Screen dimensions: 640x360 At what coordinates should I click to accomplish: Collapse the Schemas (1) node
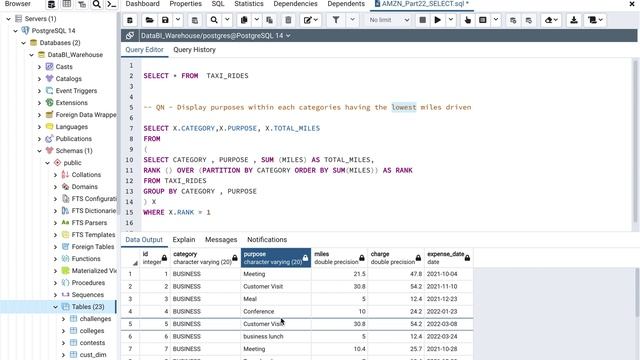tap(40, 151)
